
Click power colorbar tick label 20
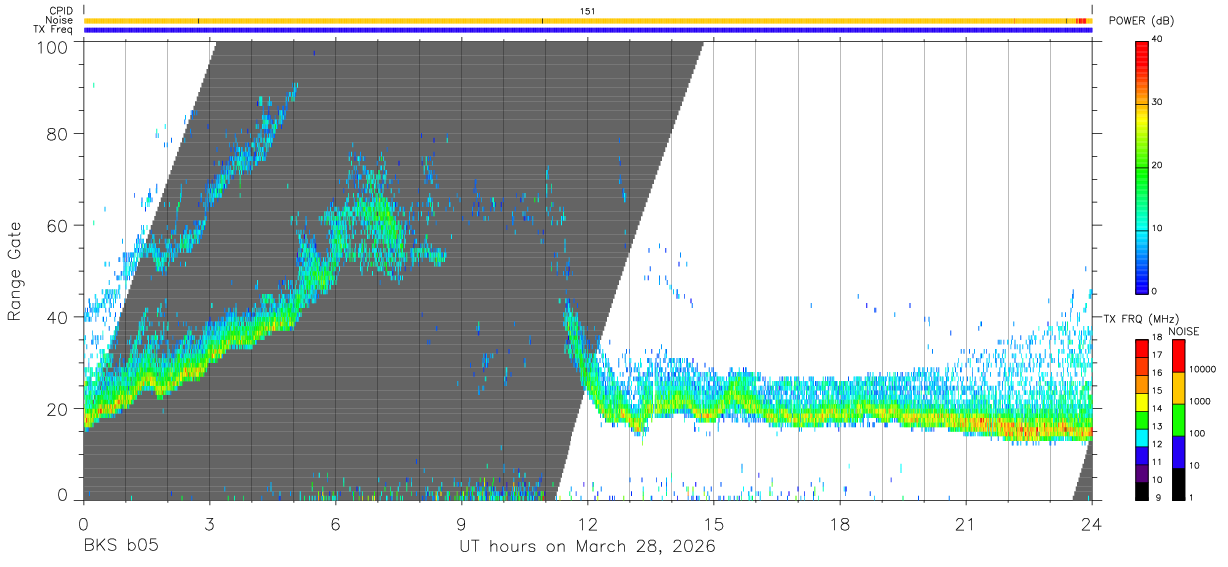click(1159, 166)
